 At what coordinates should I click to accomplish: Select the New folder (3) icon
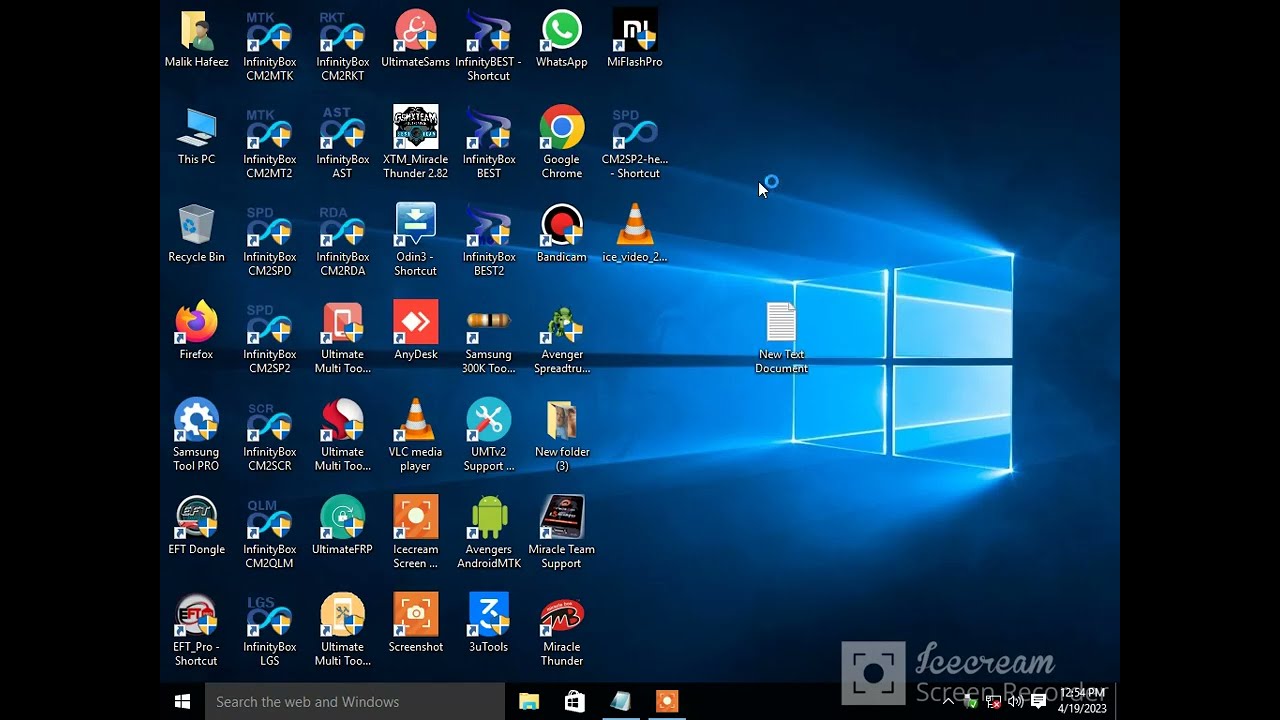click(561, 436)
